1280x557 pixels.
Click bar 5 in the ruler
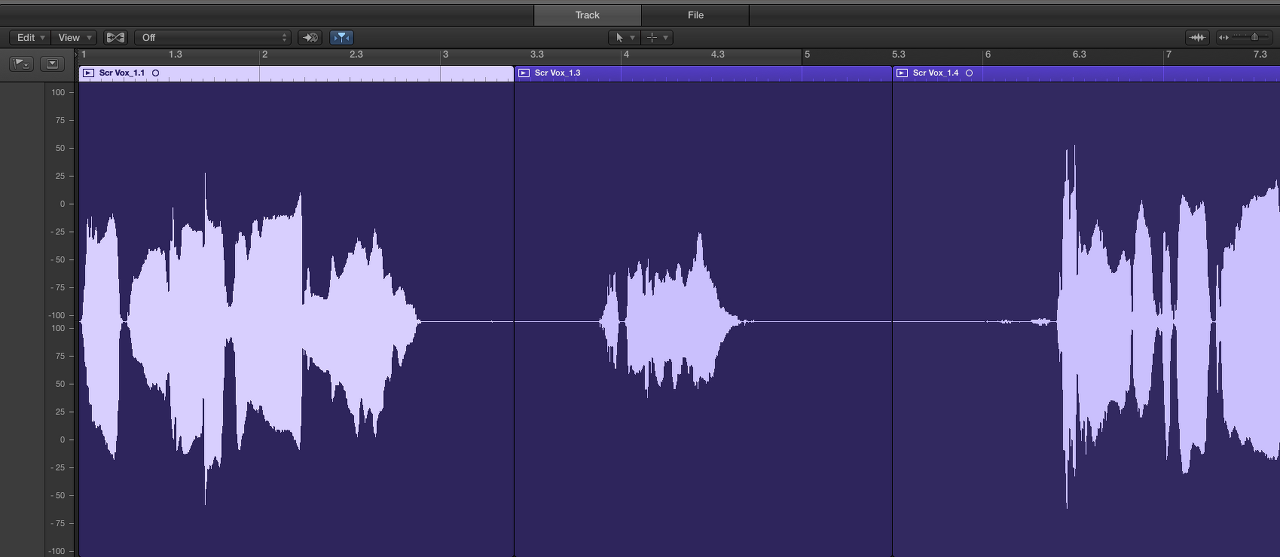(x=807, y=55)
